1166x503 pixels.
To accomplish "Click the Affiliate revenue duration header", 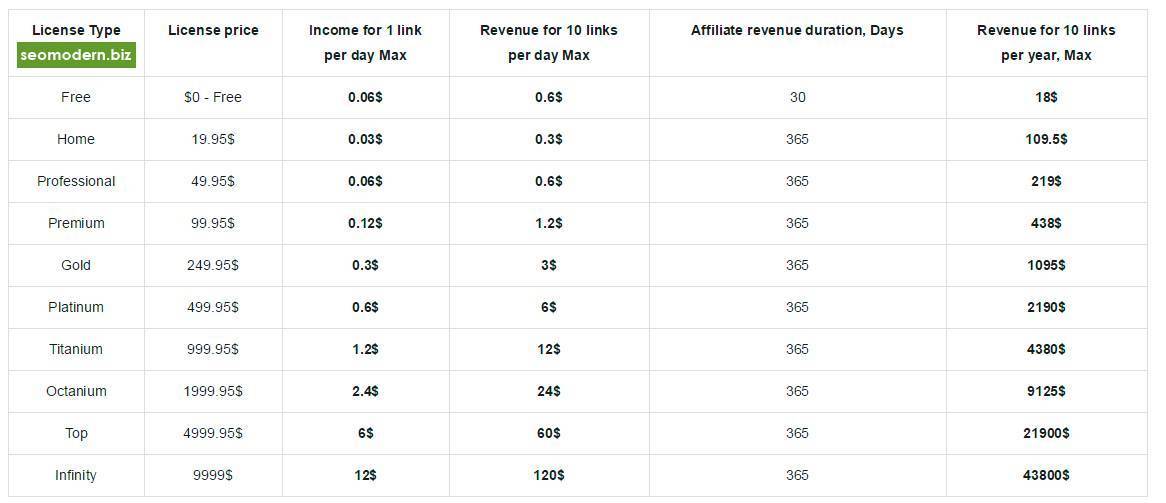I will click(x=796, y=30).
